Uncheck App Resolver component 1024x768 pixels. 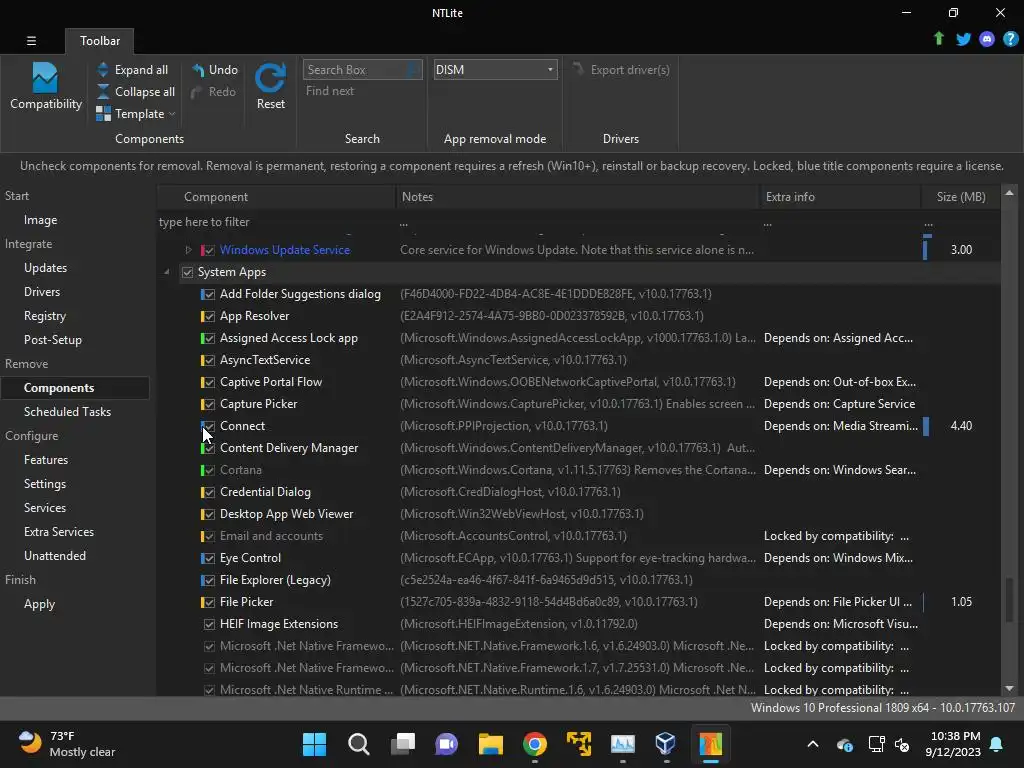pos(209,317)
